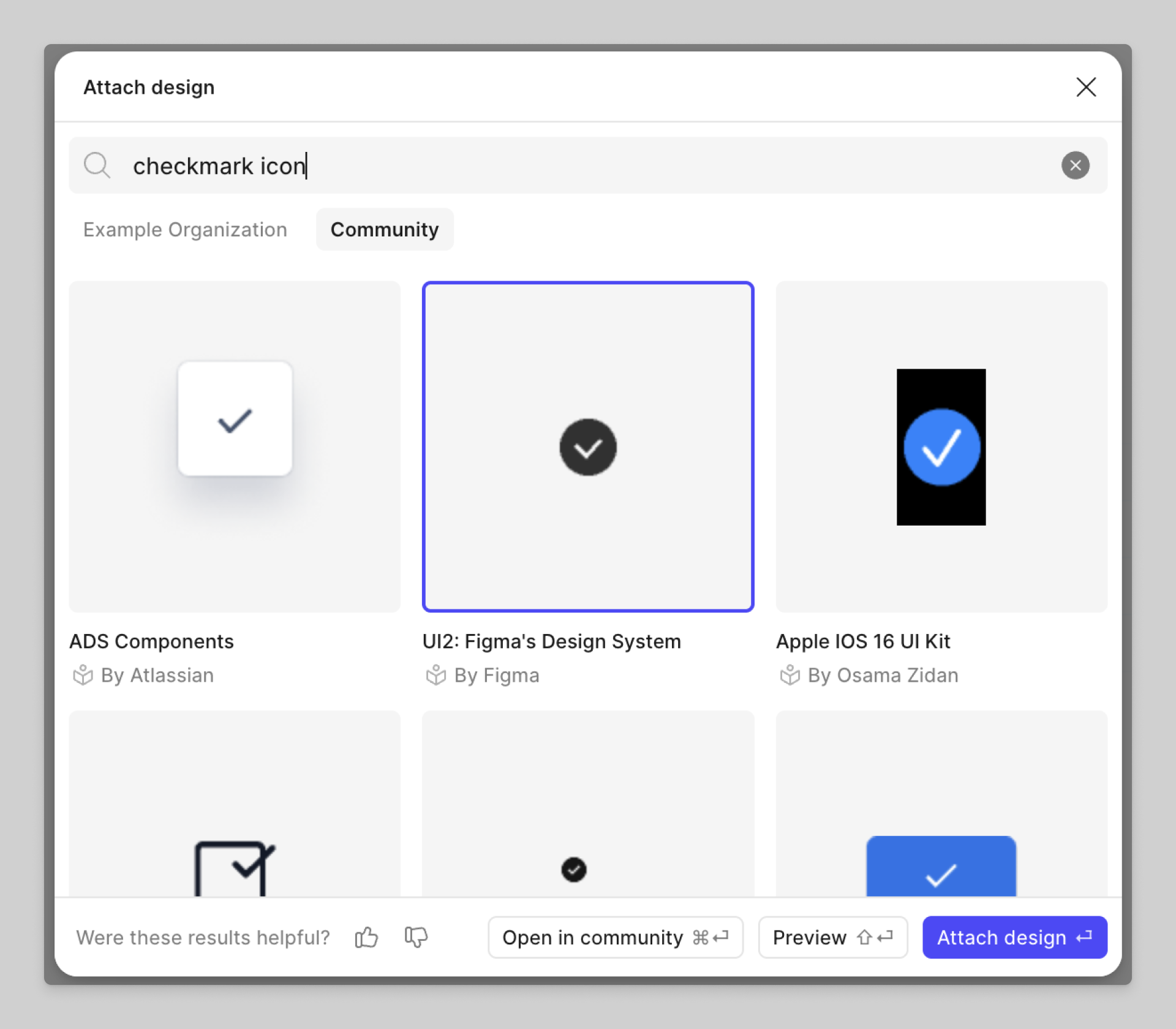This screenshot has width=1176, height=1029.
Task: Click the community icon beside By Osama Zidan
Action: 790,675
